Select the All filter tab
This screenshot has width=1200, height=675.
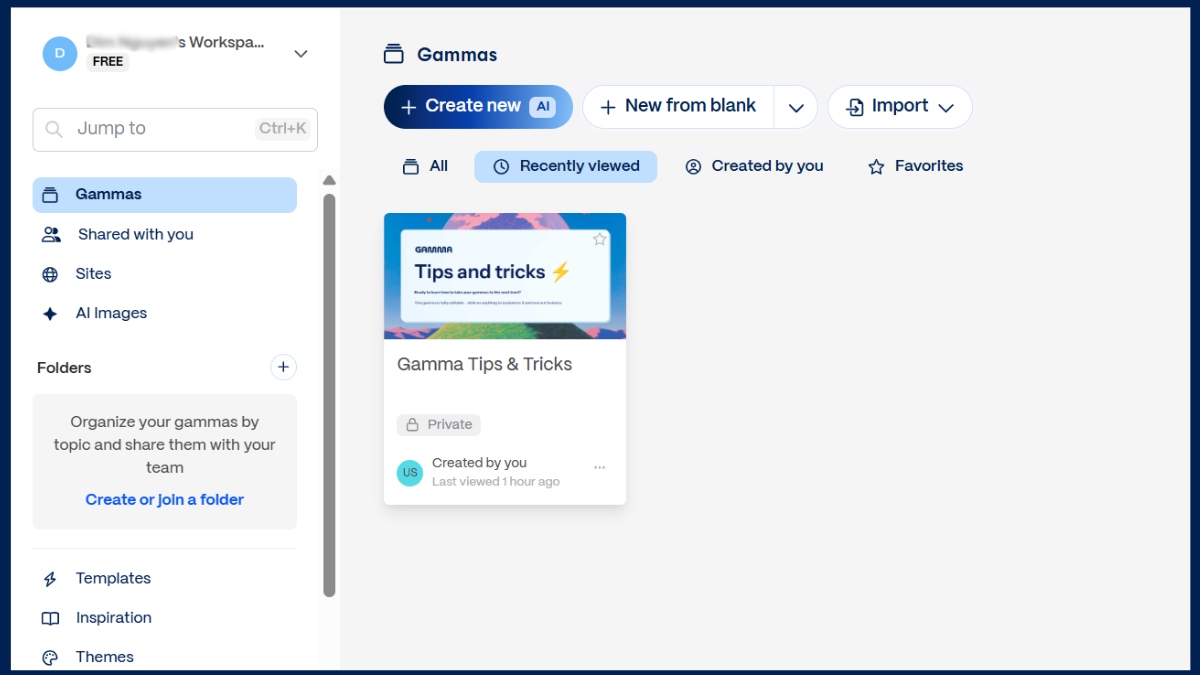(x=425, y=166)
